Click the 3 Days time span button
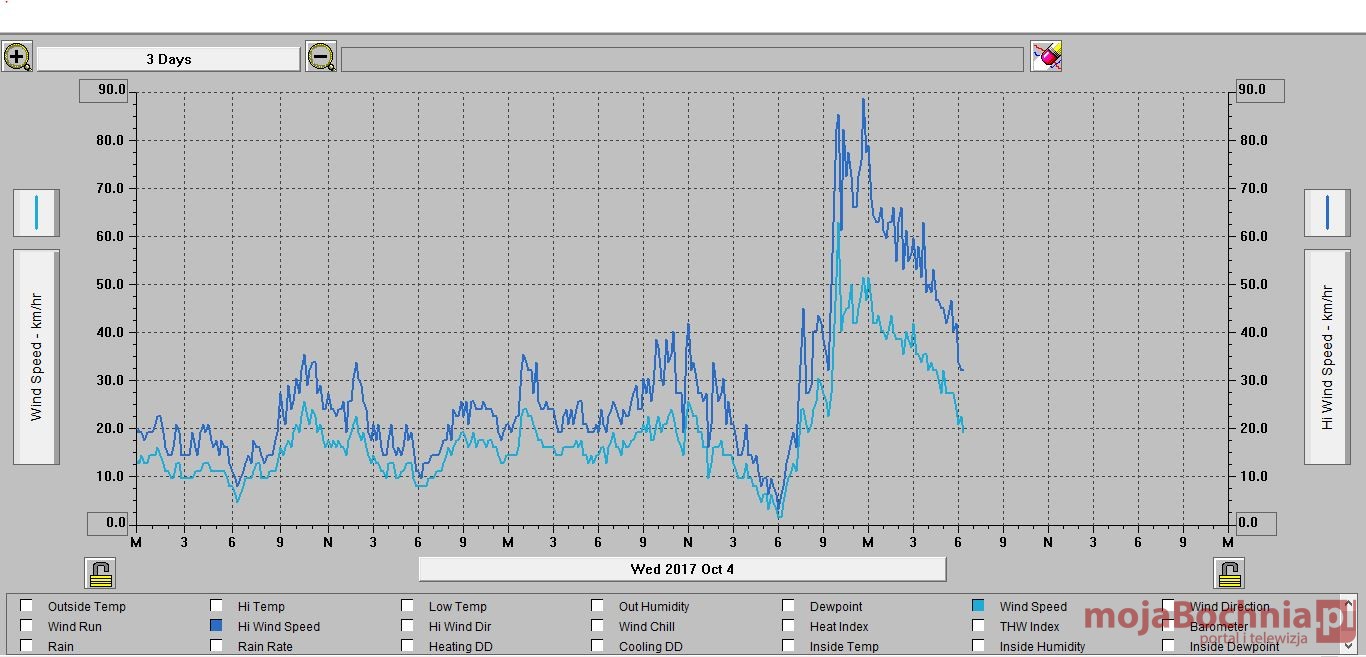 click(x=168, y=59)
